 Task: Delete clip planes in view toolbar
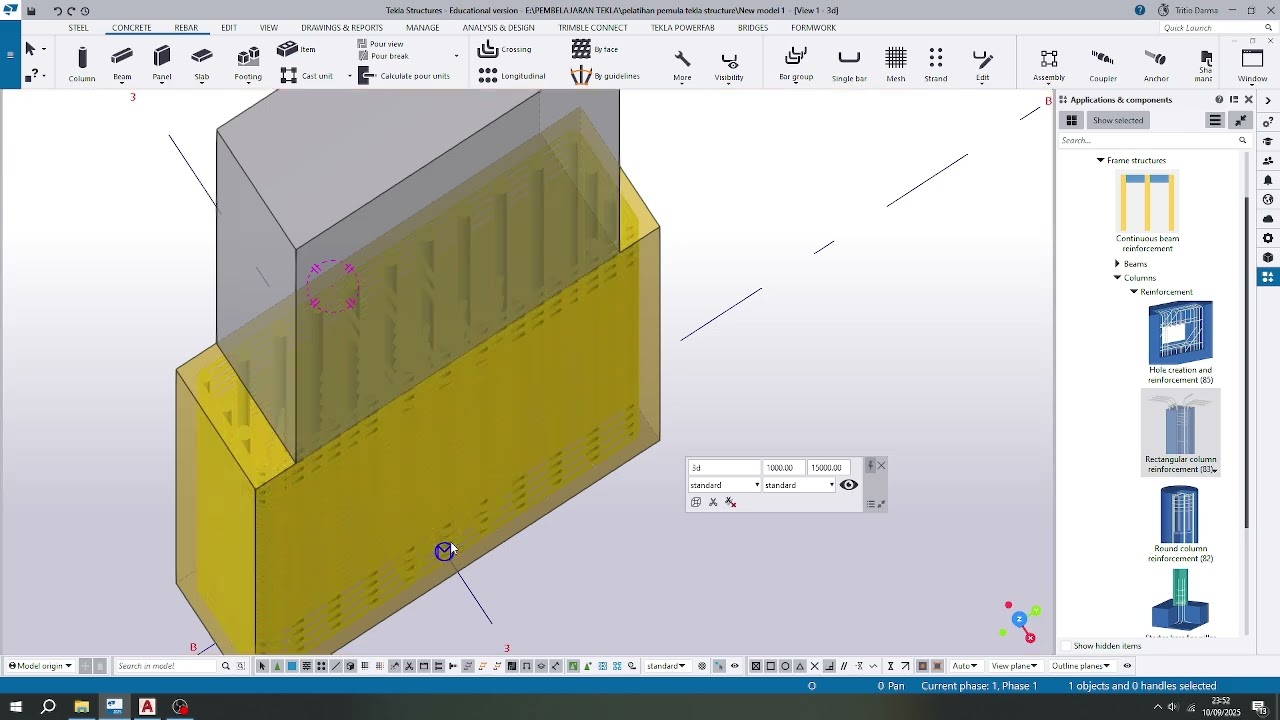pos(731,503)
